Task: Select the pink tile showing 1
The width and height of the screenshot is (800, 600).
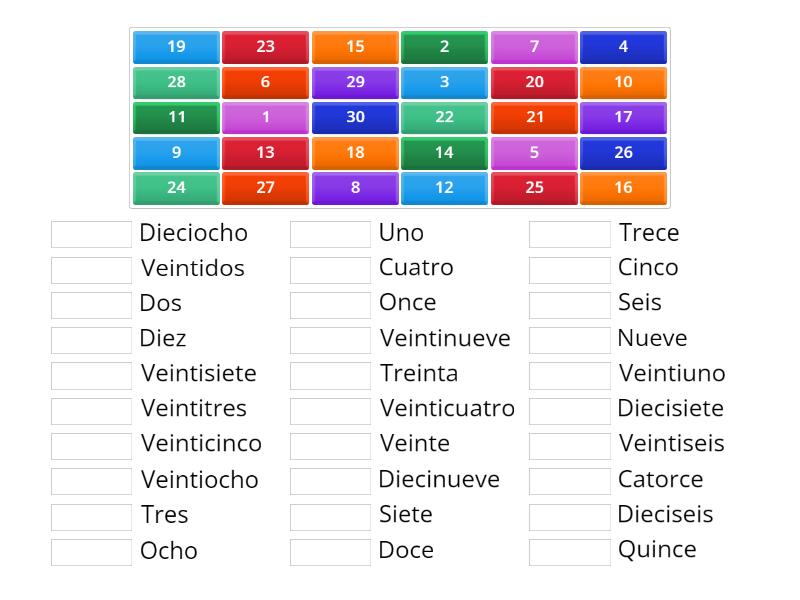Action: pos(265,117)
